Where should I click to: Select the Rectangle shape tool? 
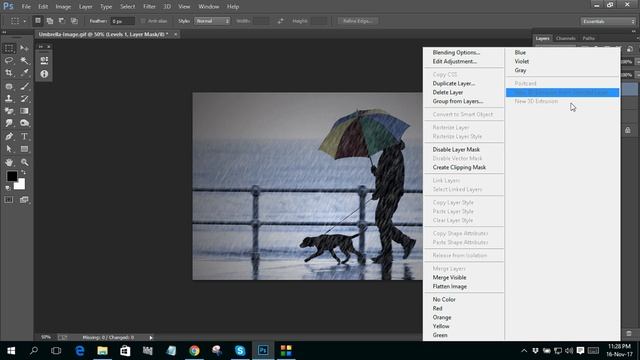tap(24, 149)
